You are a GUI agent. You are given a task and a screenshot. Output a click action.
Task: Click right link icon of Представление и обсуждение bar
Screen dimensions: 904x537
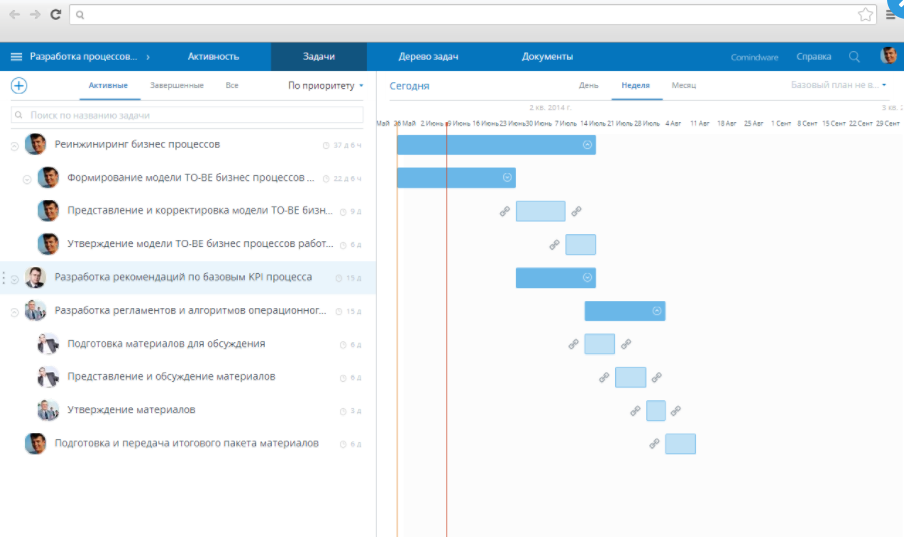(656, 378)
